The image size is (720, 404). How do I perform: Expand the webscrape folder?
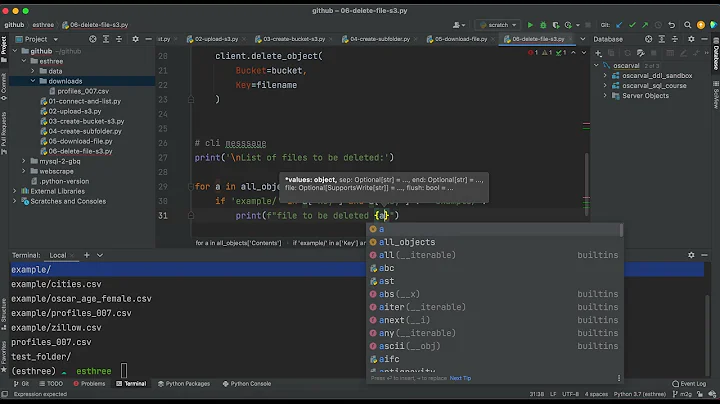click(x=24, y=171)
